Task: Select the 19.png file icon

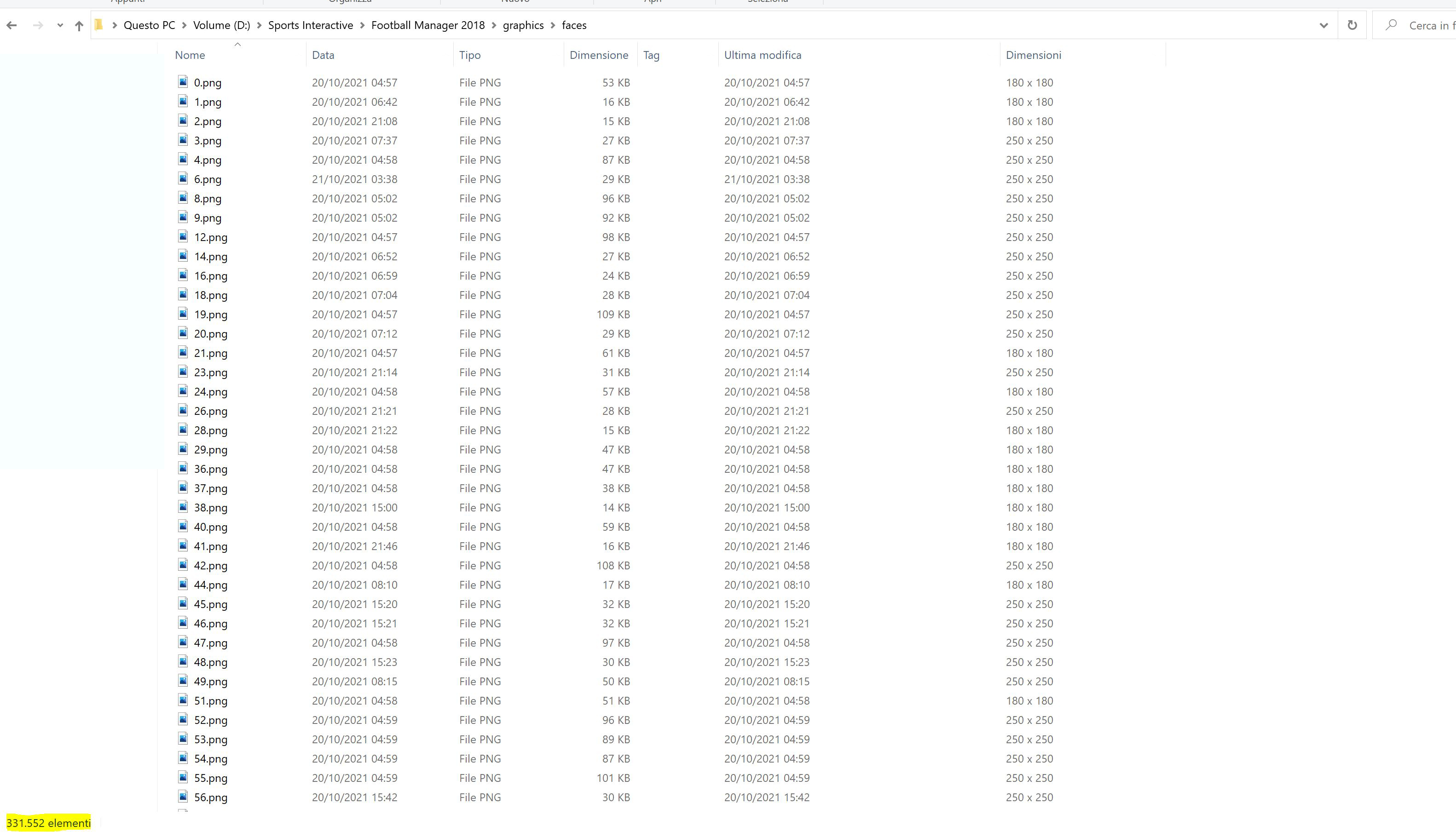Action: coord(182,313)
